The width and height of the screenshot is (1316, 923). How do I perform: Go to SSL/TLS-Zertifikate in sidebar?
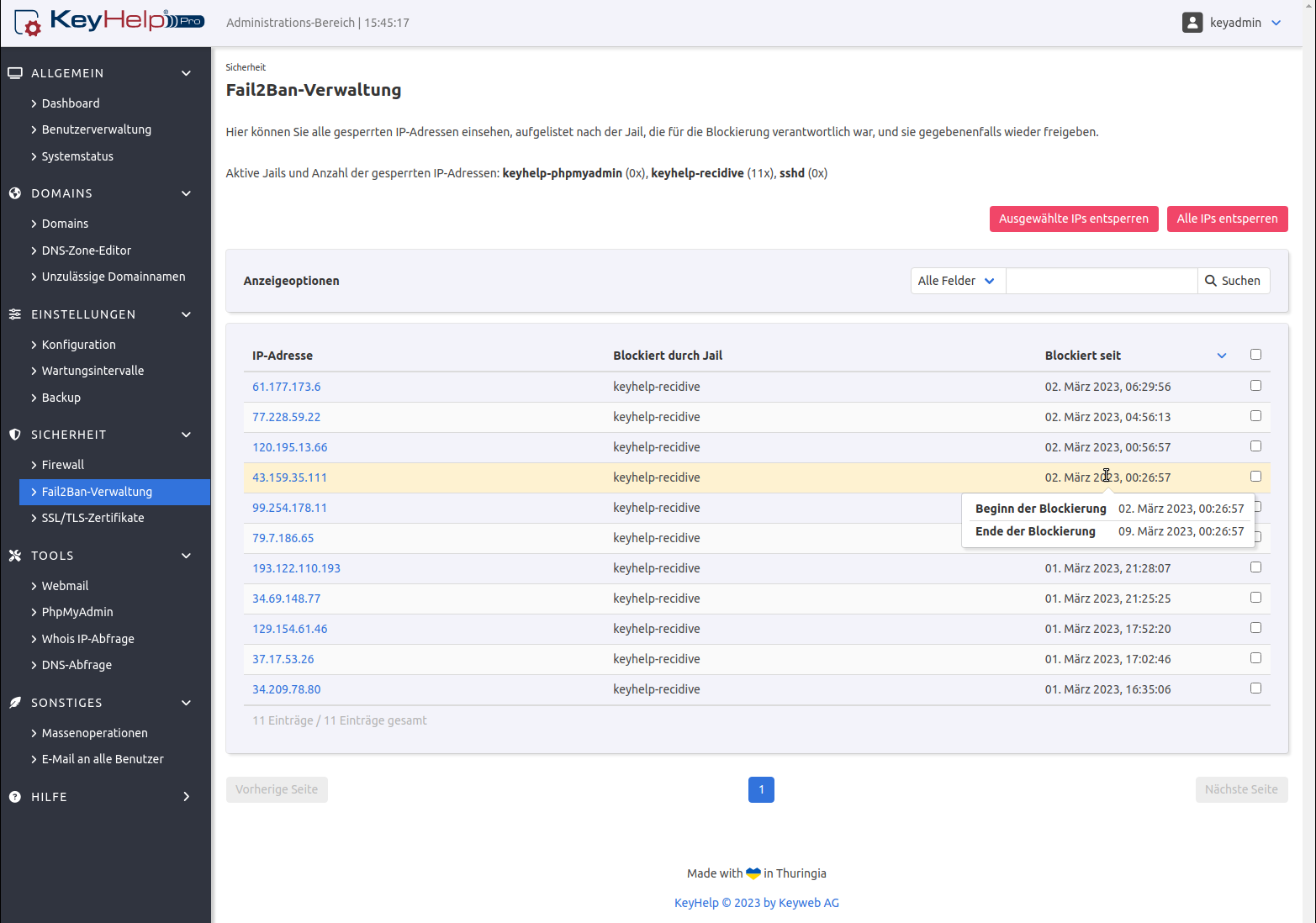[x=92, y=518]
